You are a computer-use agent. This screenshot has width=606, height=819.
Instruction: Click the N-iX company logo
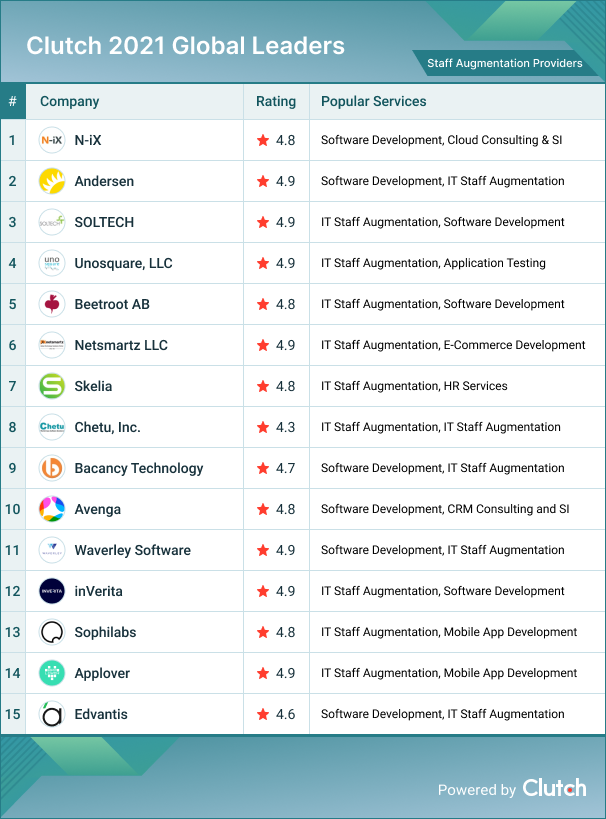52,140
